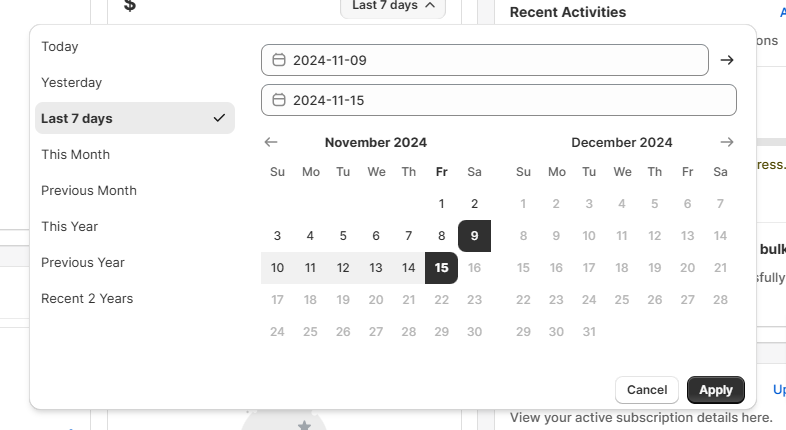This screenshot has width=786, height=430.
Task: Click the calendar icon in the 2024-11-09 field
Action: pyautogui.click(x=279, y=60)
